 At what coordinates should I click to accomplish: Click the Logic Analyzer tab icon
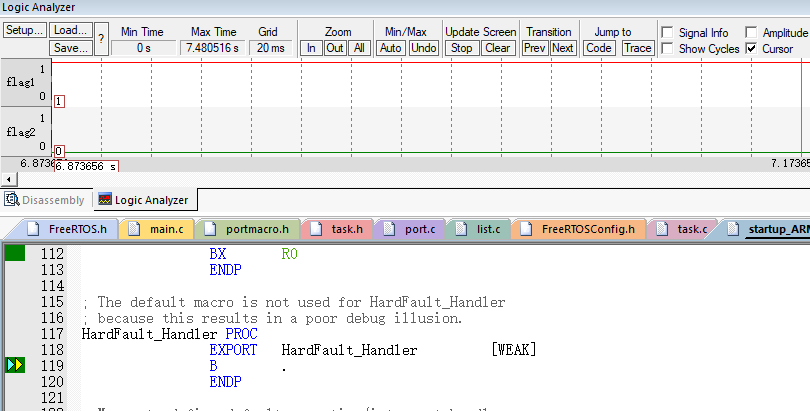point(105,199)
